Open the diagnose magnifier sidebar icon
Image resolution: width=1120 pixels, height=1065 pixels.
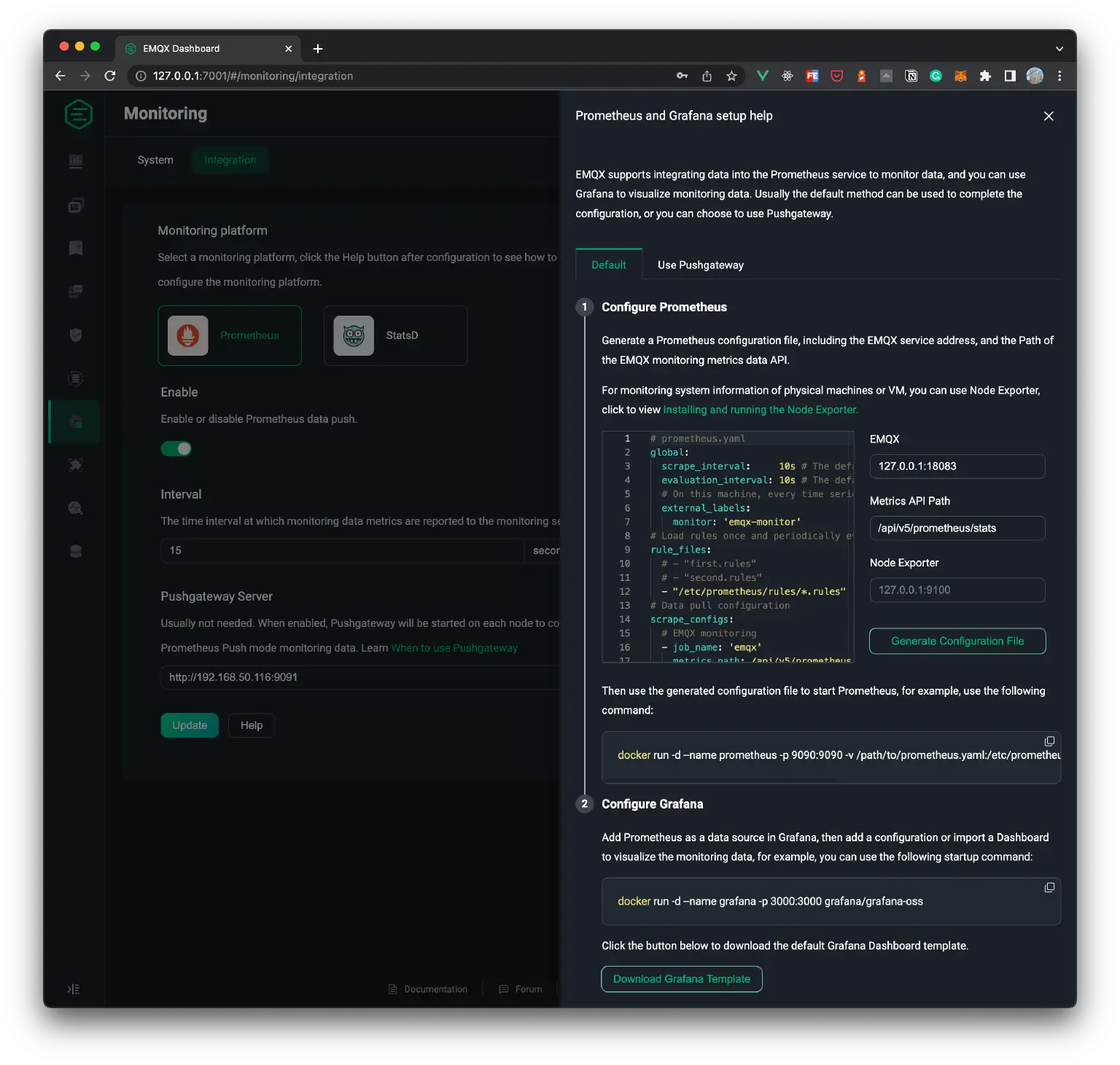pos(75,508)
